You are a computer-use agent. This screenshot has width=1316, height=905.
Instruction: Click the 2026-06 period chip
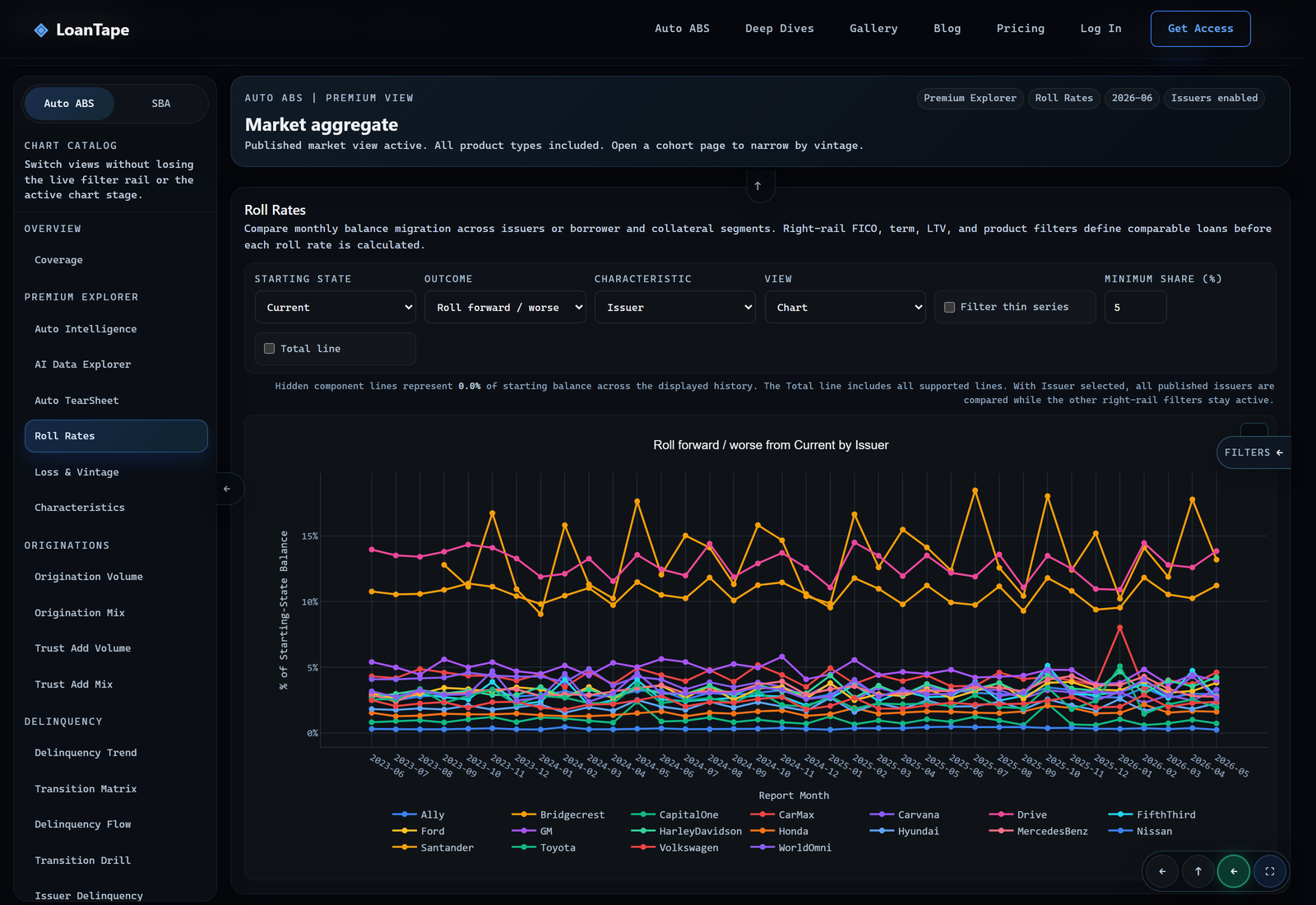(1132, 98)
